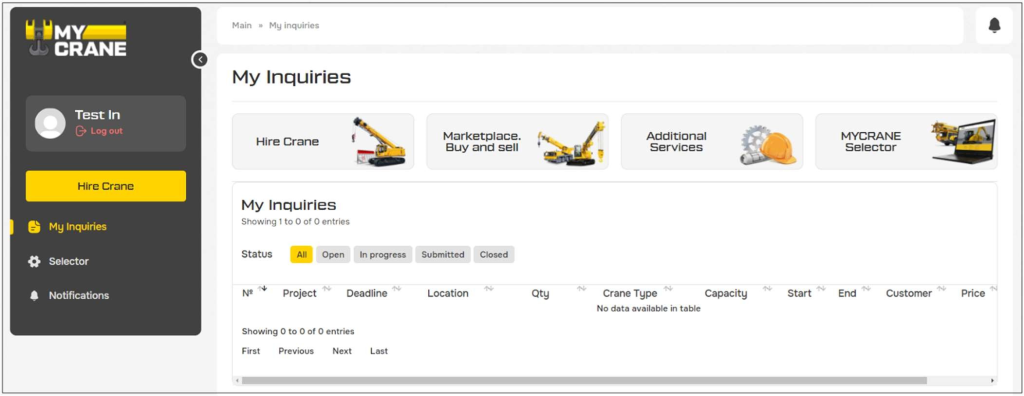Sort by the Nº column arrow
1024x396 pixels.
[x=263, y=288]
